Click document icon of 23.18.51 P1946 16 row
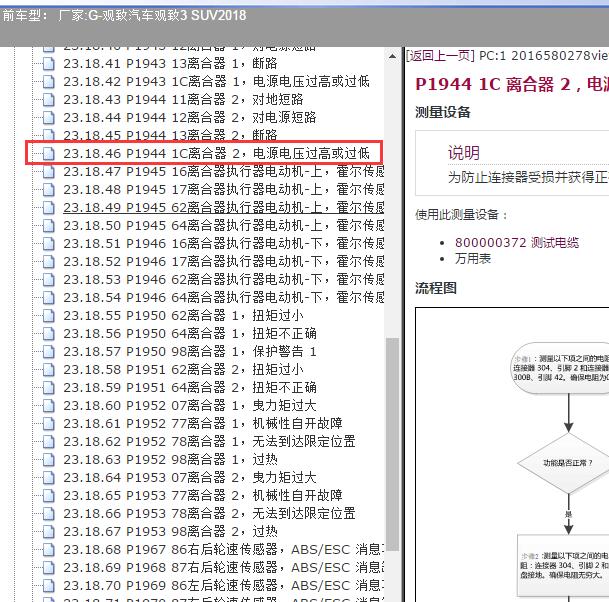This screenshot has width=609, height=602. 49,243
